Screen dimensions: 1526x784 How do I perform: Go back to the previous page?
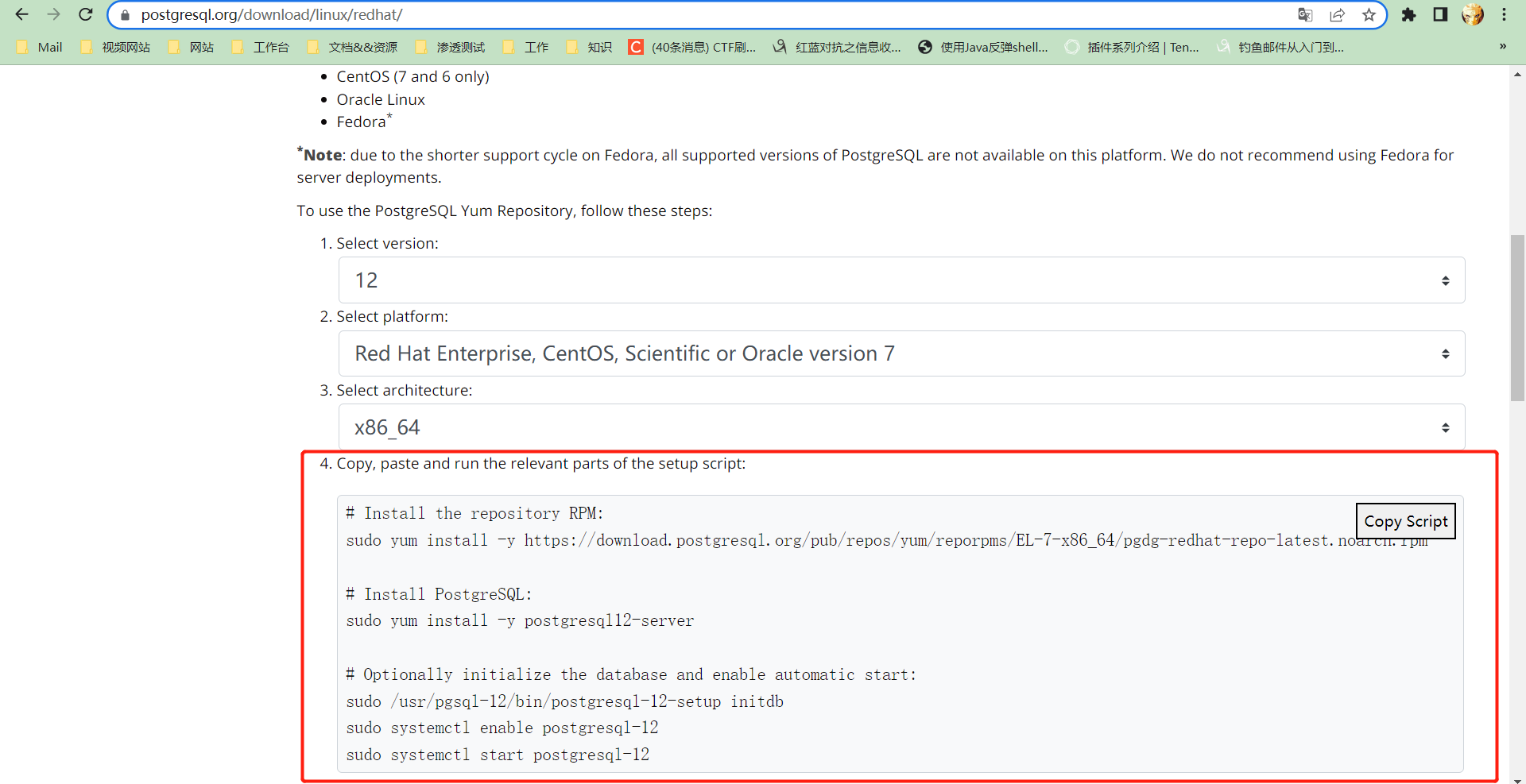pos(21,14)
